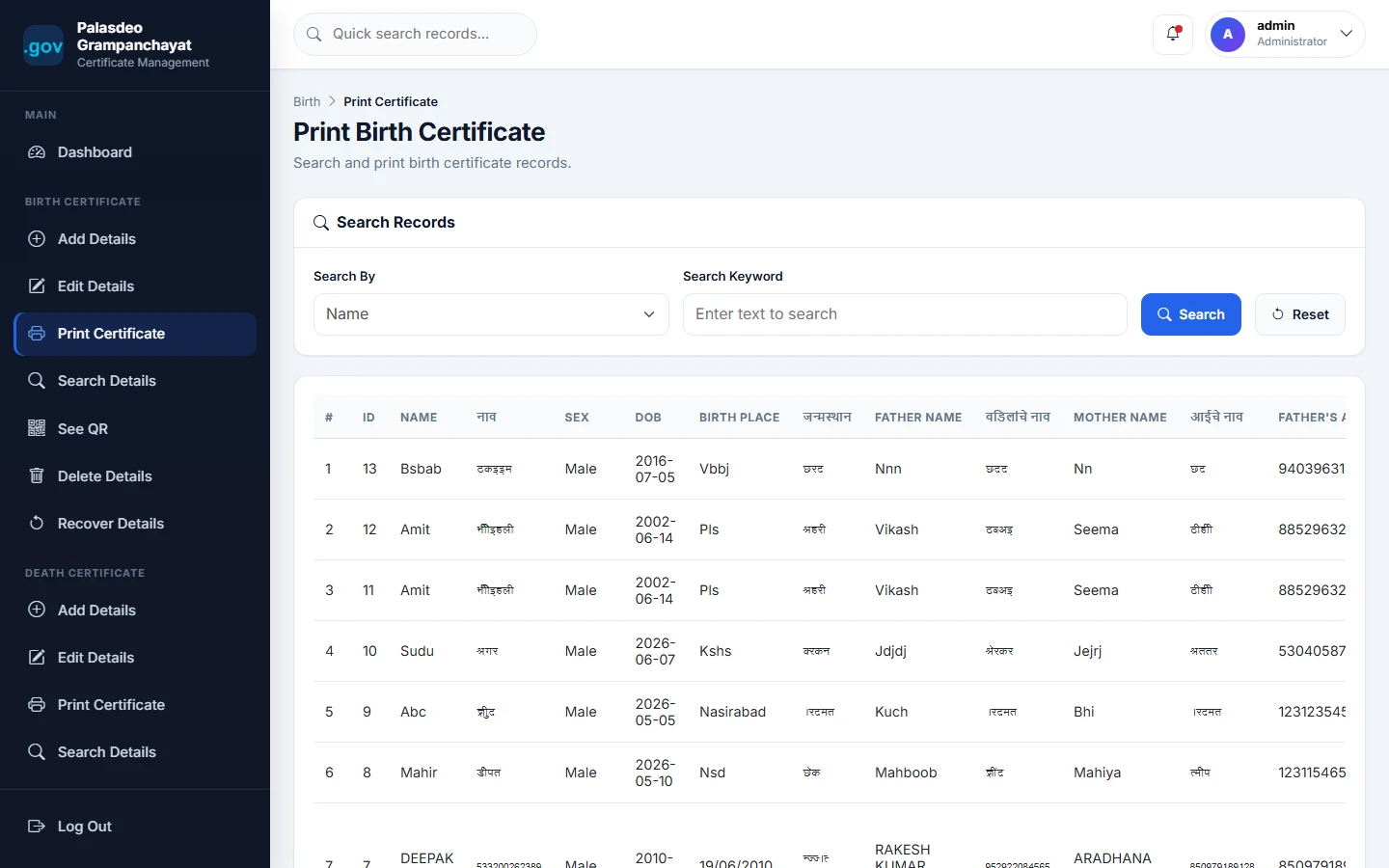This screenshot has width=1389, height=868.
Task: Click the plus icon beside birth Add Details
Action: click(37, 239)
